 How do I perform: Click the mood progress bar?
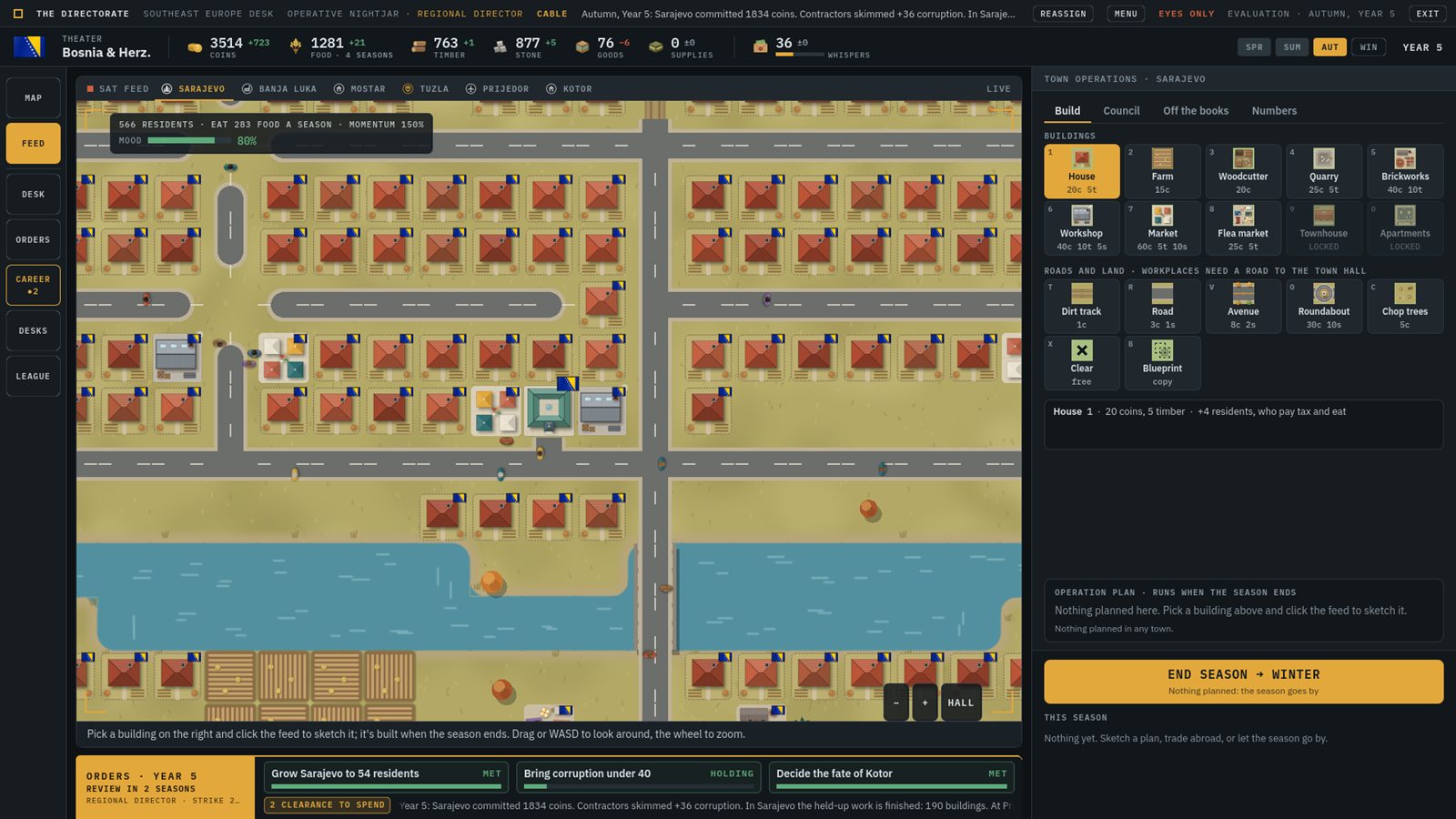(x=189, y=141)
